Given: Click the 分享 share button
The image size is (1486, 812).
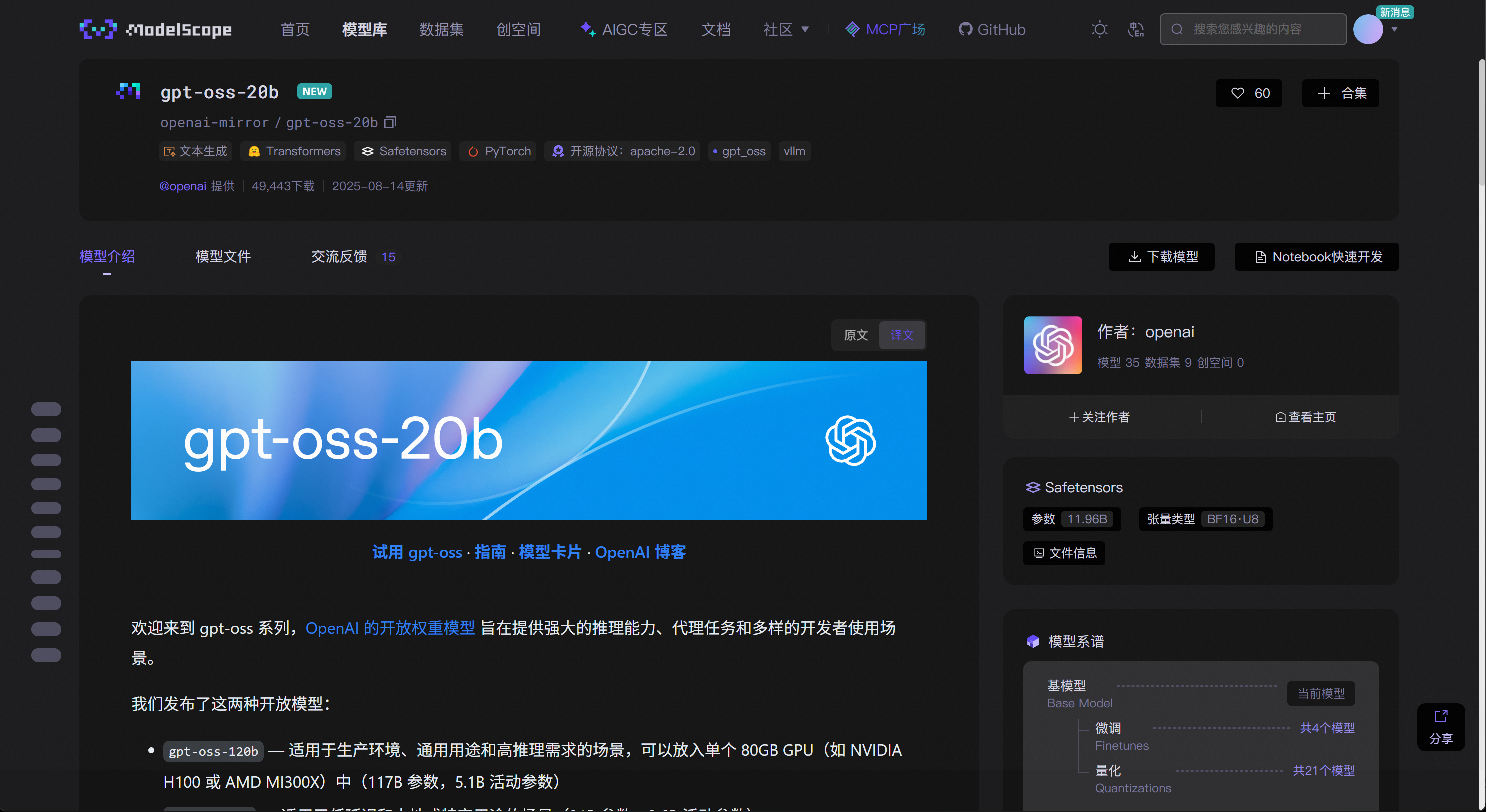Looking at the screenshot, I should (x=1441, y=727).
